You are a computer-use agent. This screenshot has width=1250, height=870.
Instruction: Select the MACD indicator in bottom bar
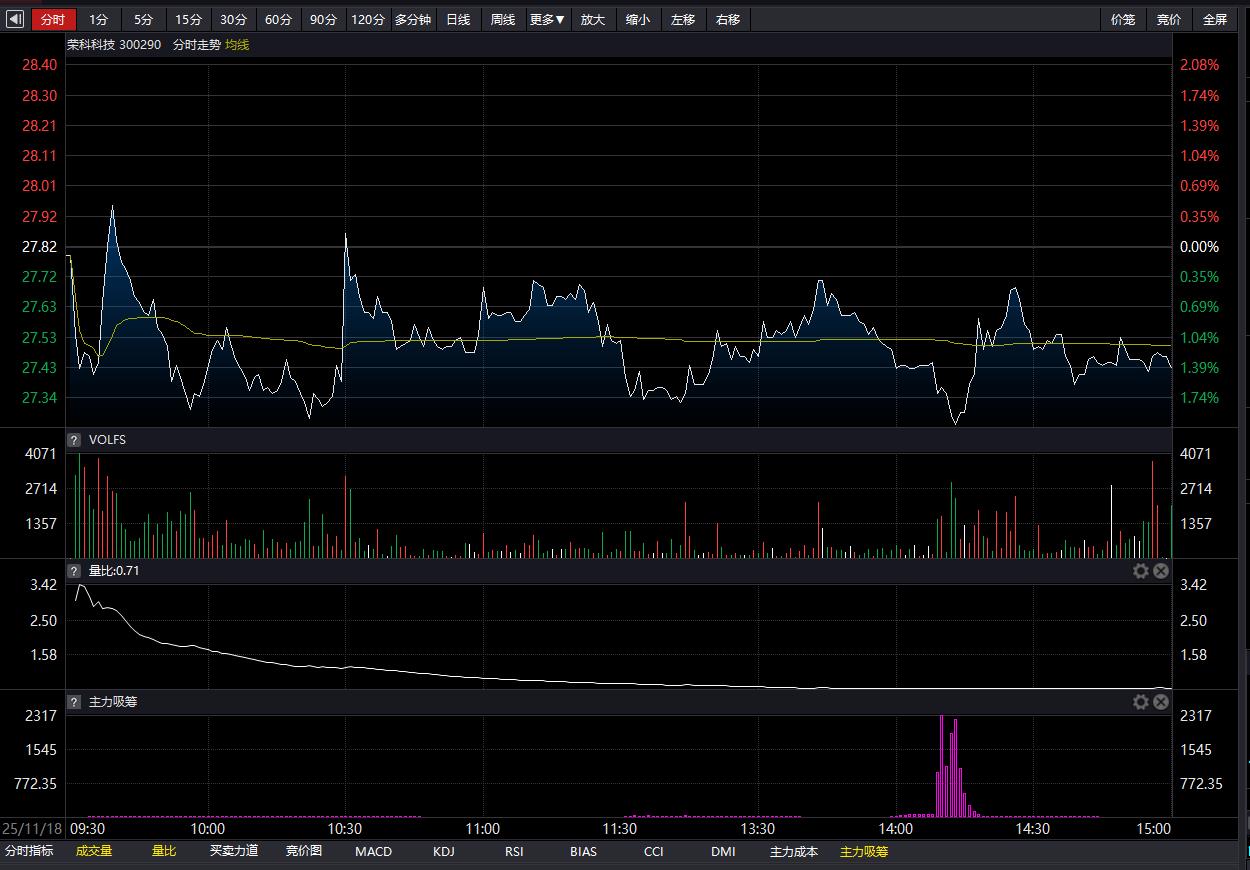click(373, 851)
